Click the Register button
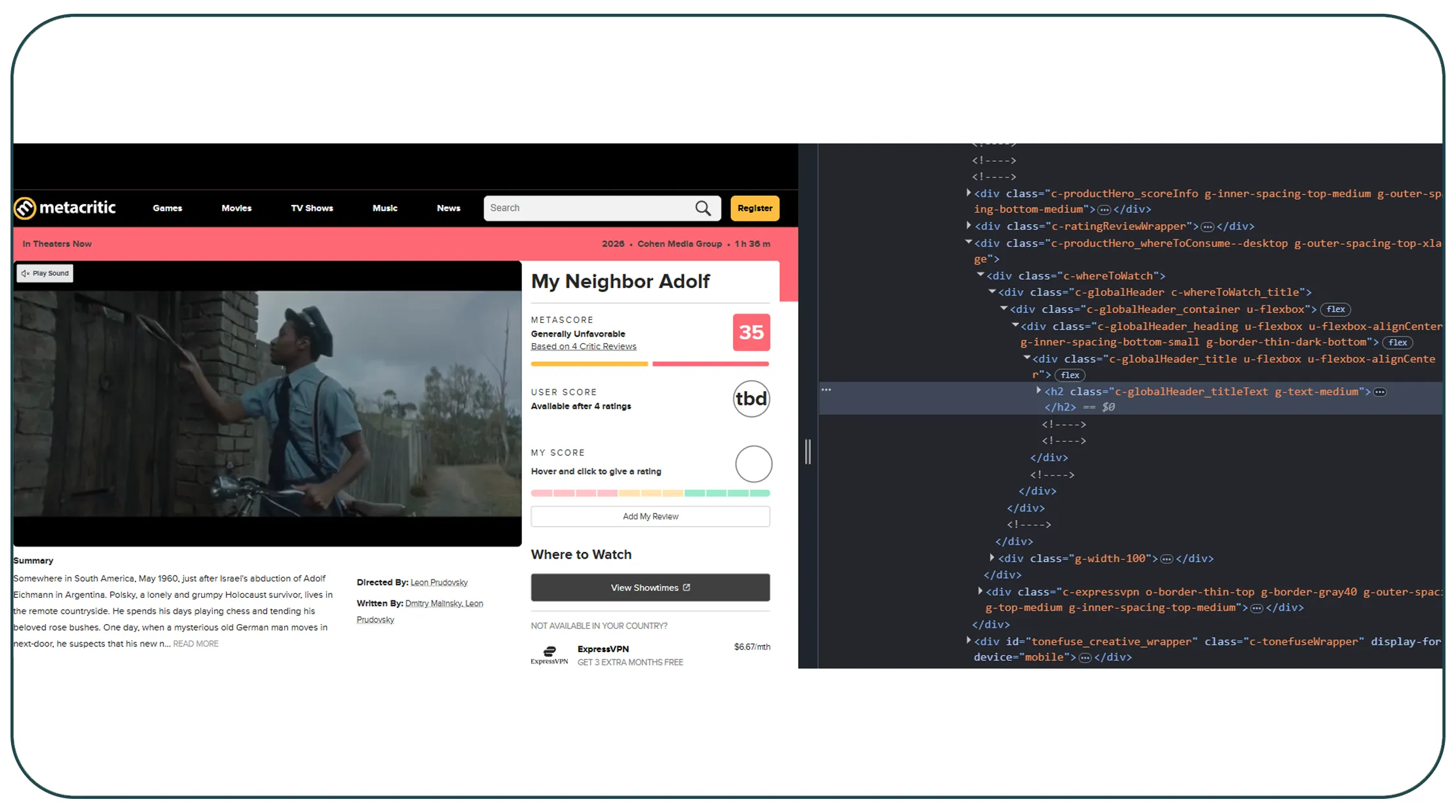 click(x=755, y=208)
